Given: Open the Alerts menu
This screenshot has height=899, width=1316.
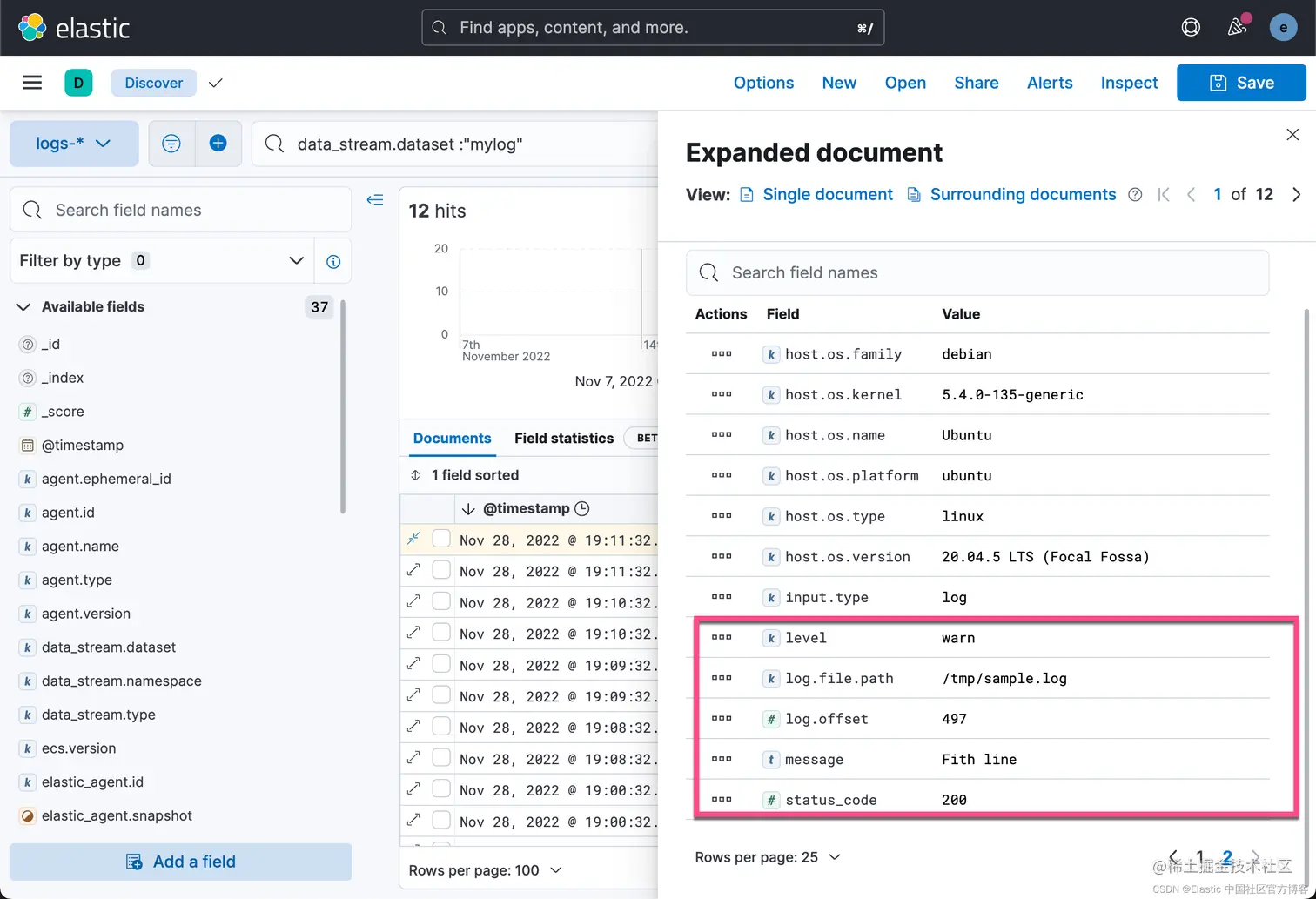Looking at the screenshot, I should 1050,83.
